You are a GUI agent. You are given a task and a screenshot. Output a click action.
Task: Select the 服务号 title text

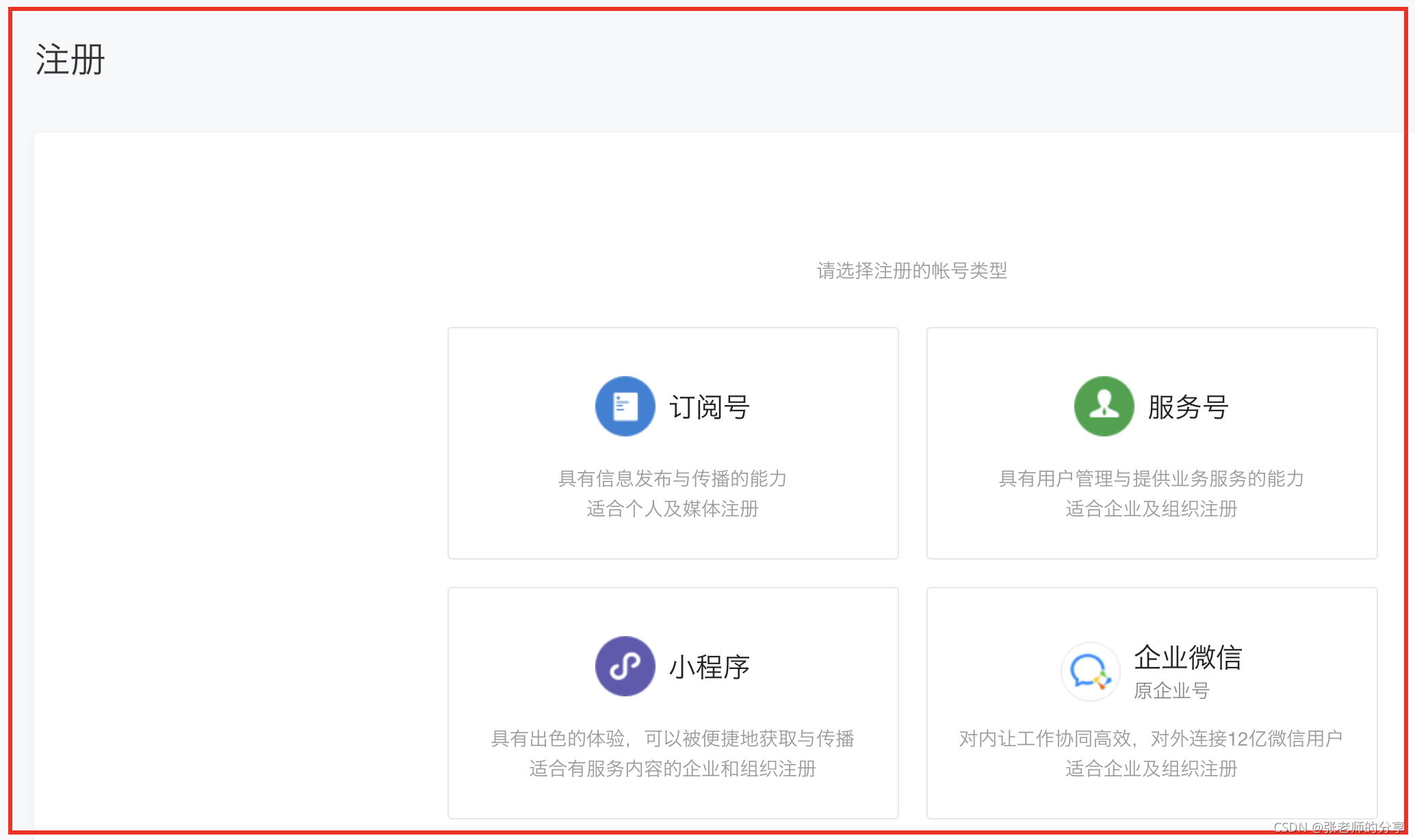click(x=1189, y=408)
